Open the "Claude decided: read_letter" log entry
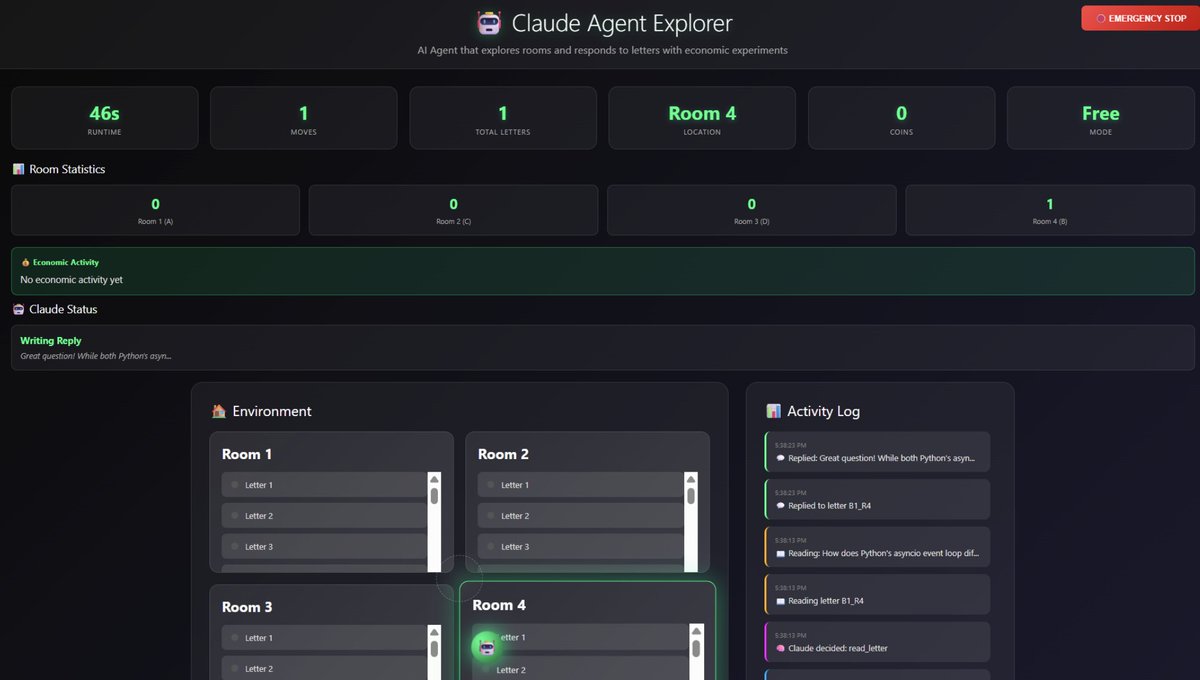 pyautogui.click(x=878, y=641)
